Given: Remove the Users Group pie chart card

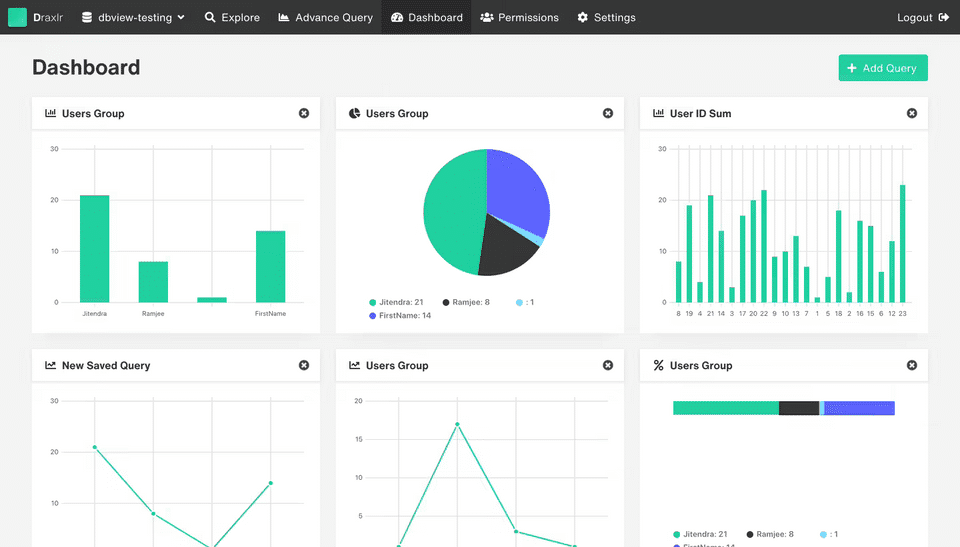Looking at the screenshot, I should coord(608,113).
